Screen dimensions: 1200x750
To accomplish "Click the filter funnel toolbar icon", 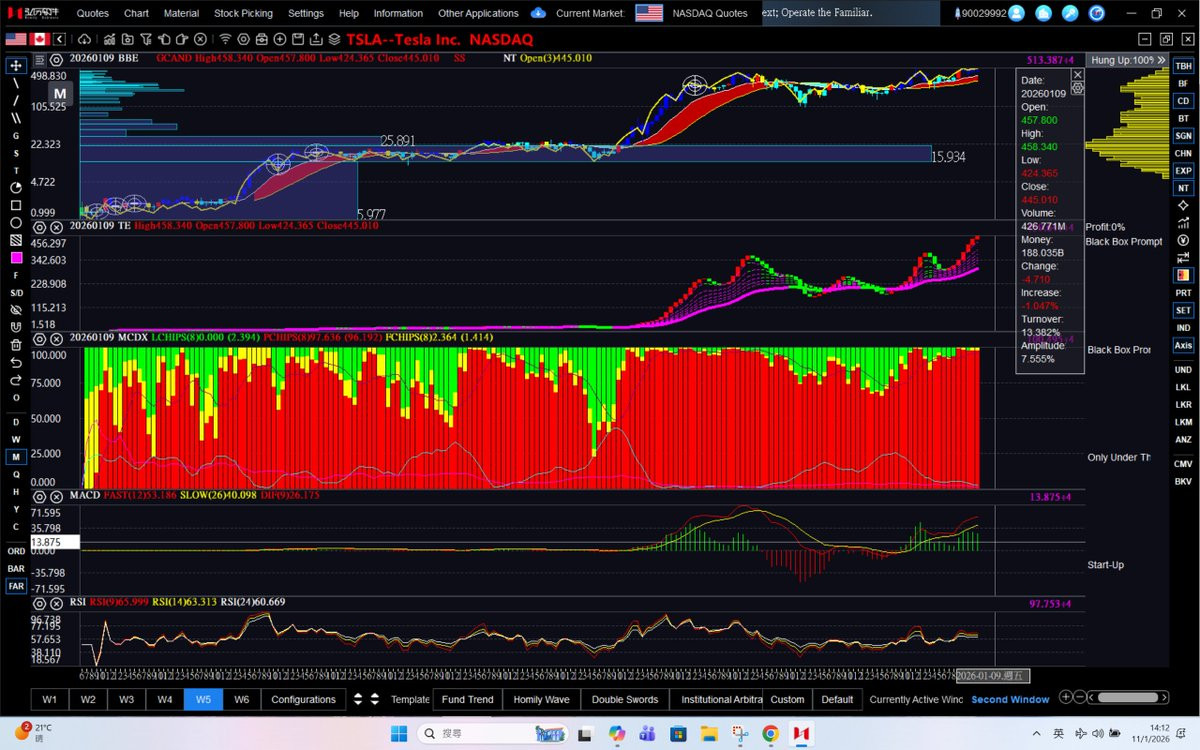I will pyautogui.click(x=145, y=39).
